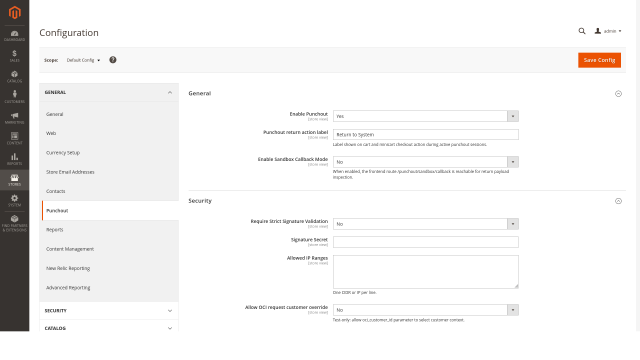
Task: Open Allow OCI request customer override dropdown
Action: 426,310
